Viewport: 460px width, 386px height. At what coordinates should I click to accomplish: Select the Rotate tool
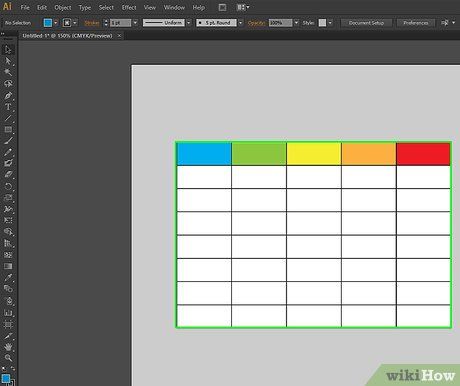8,186
